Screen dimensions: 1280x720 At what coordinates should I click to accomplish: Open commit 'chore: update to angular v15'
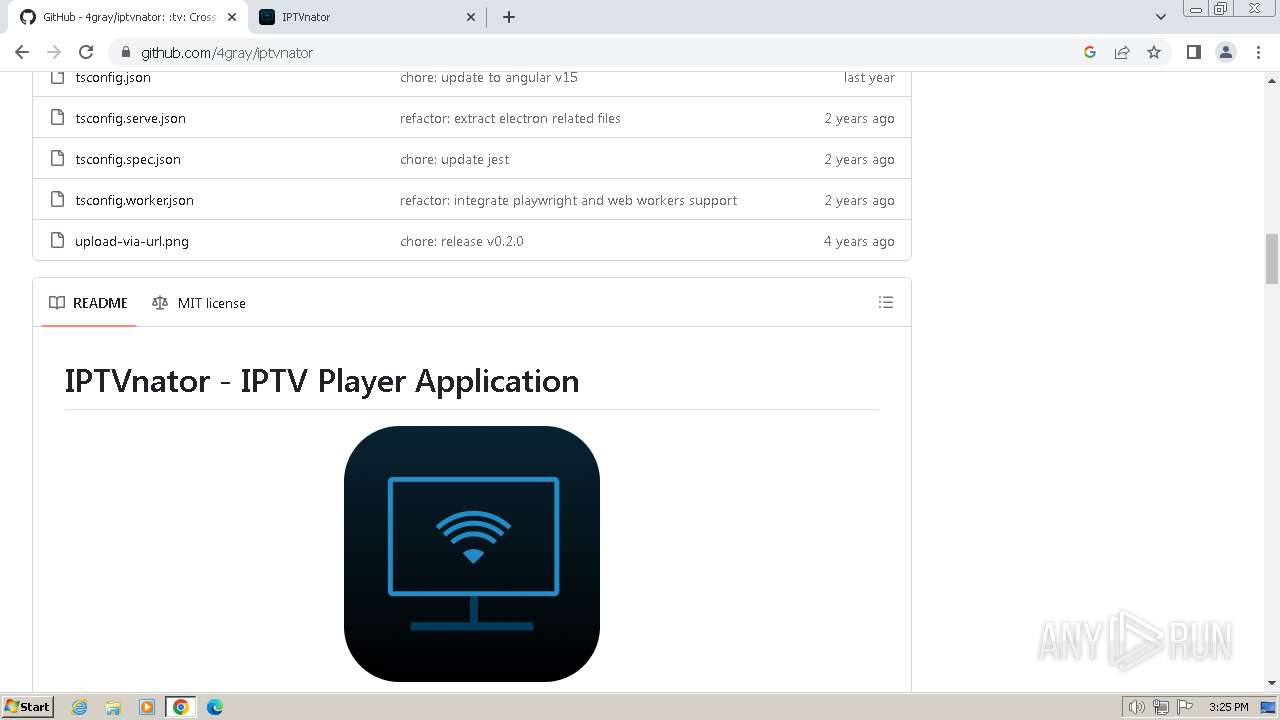(489, 77)
